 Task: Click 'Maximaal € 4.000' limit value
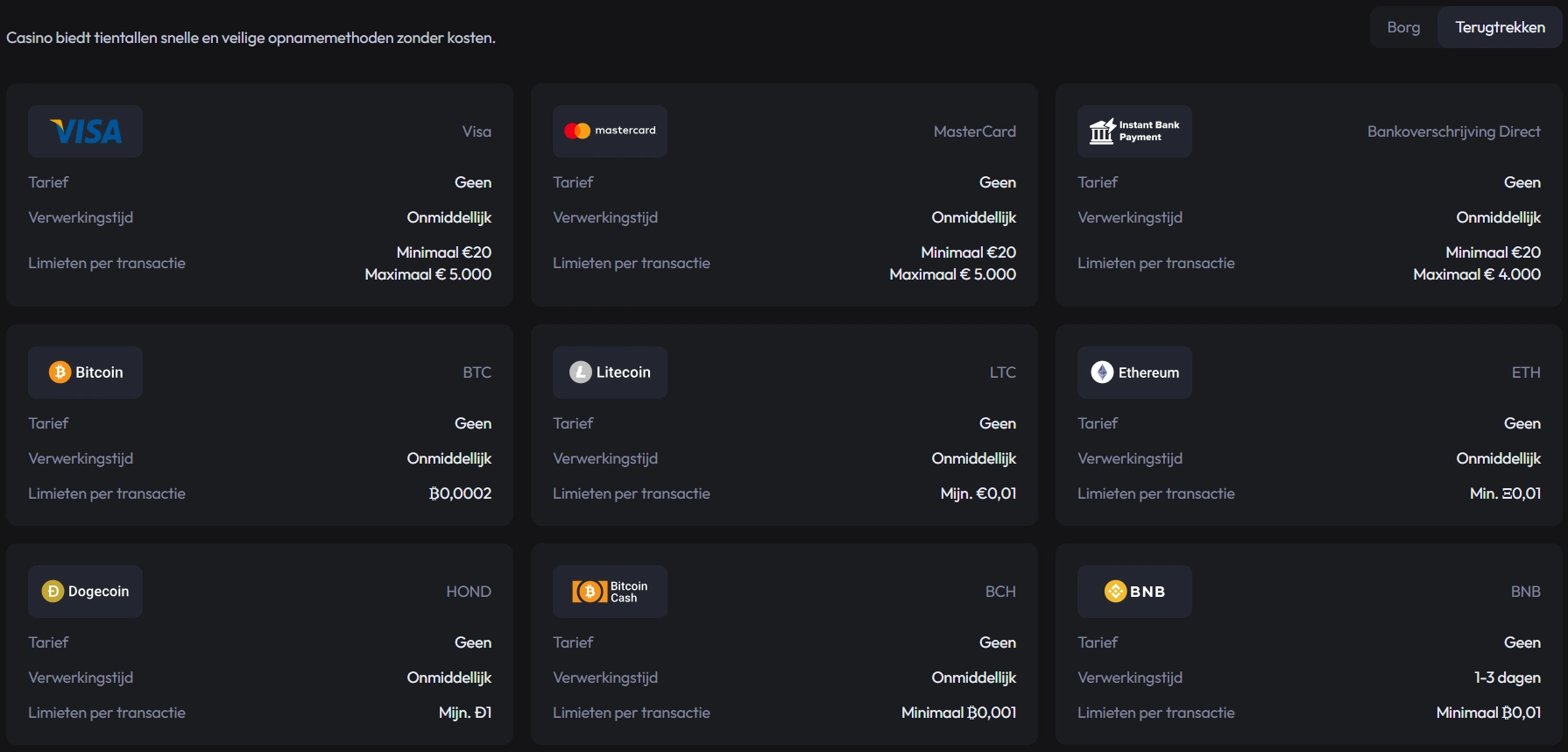pos(1477,274)
